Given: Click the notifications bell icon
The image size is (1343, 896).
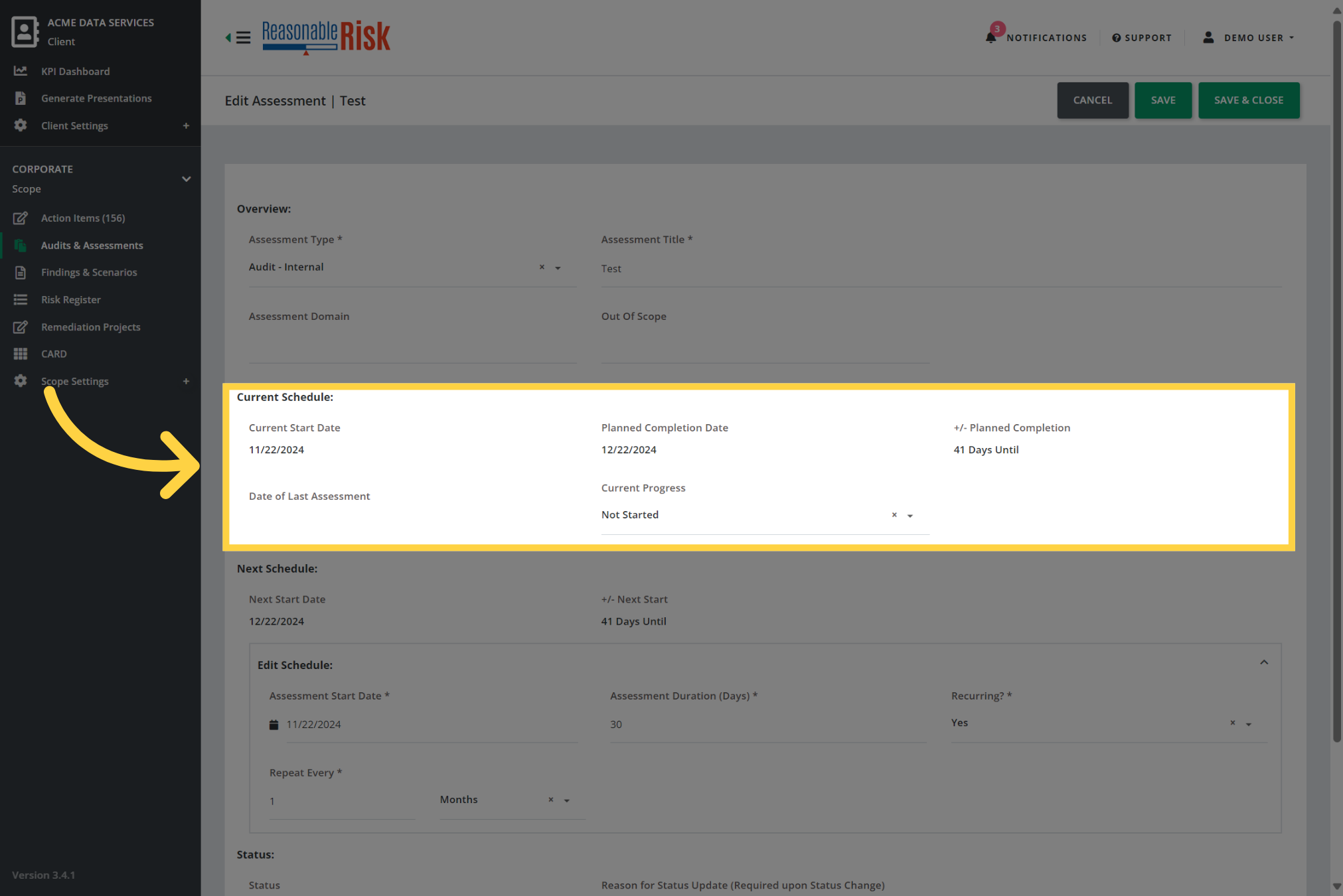Looking at the screenshot, I should 991,38.
